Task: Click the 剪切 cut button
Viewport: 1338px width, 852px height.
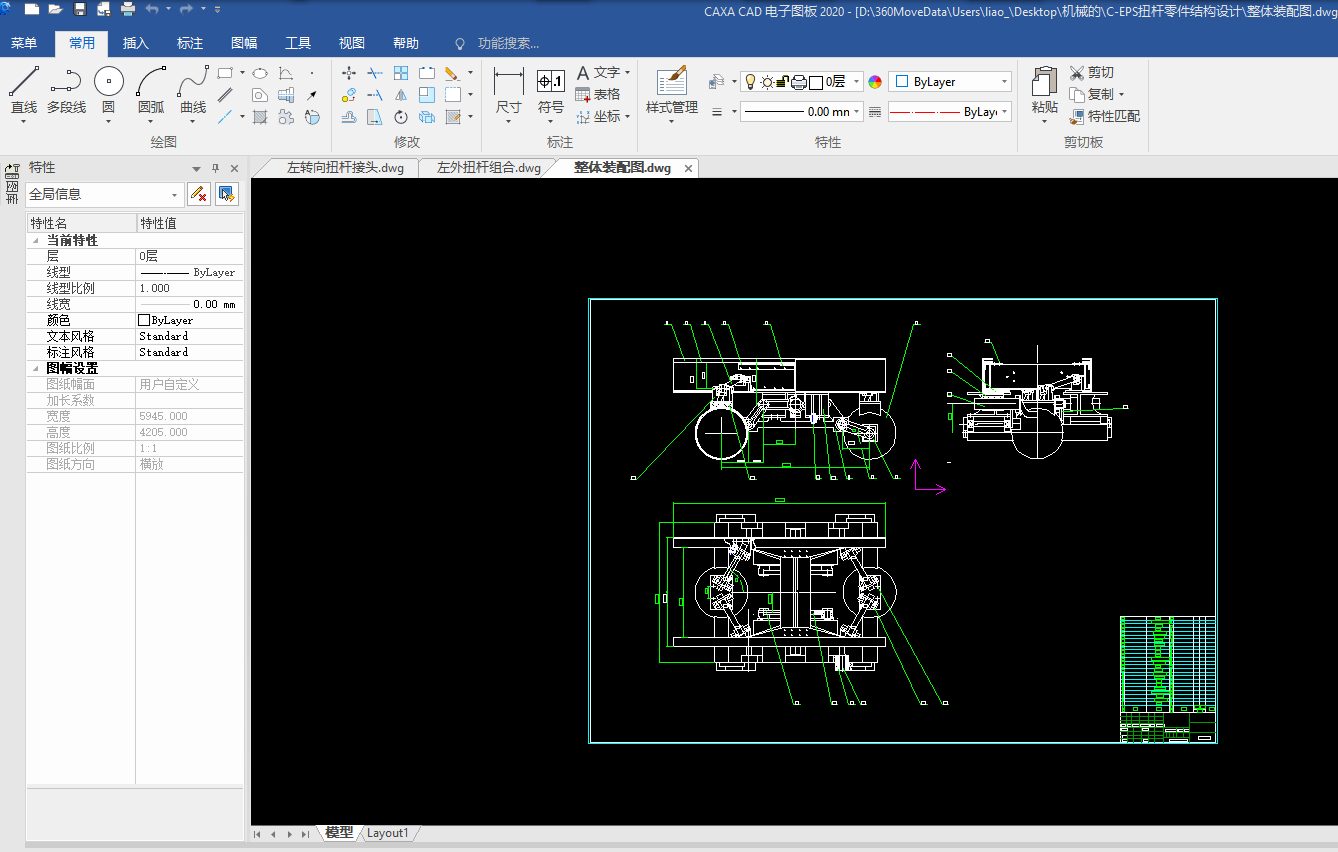Action: click(1092, 72)
